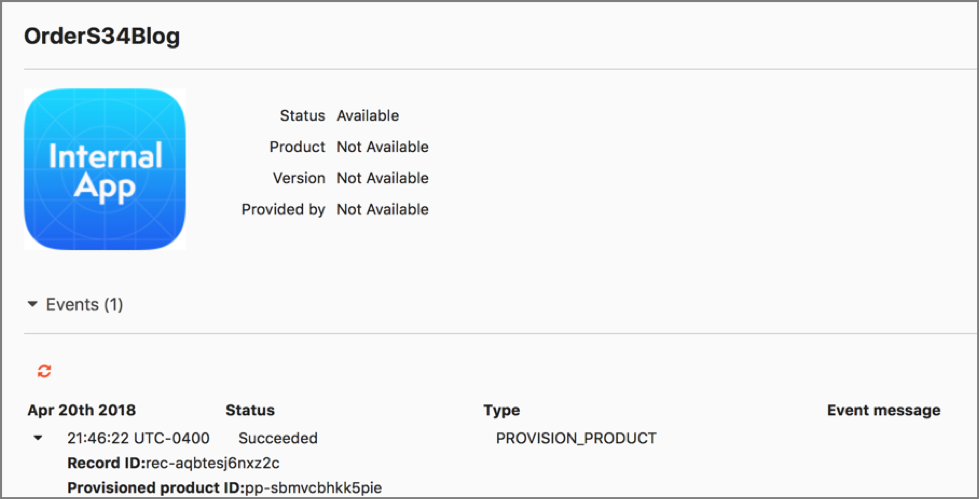Click the Apr 20th 2018 date header
This screenshot has height=499, width=979.
82,410
